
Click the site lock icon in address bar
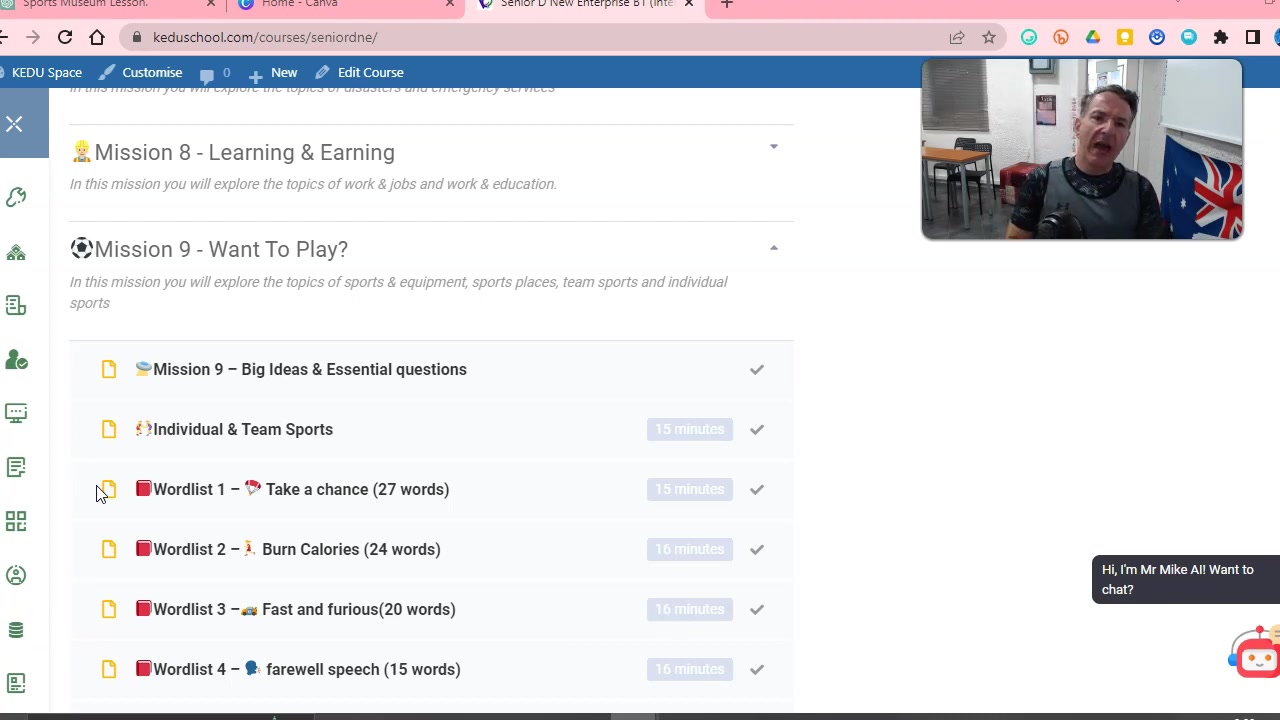click(x=137, y=37)
